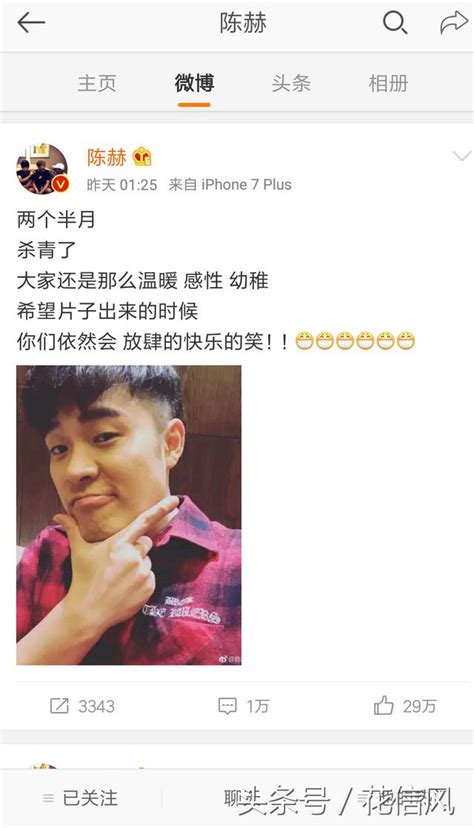This screenshot has width=474, height=828.
Task: Switch to the 相册 tab
Action: click(x=388, y=83)
